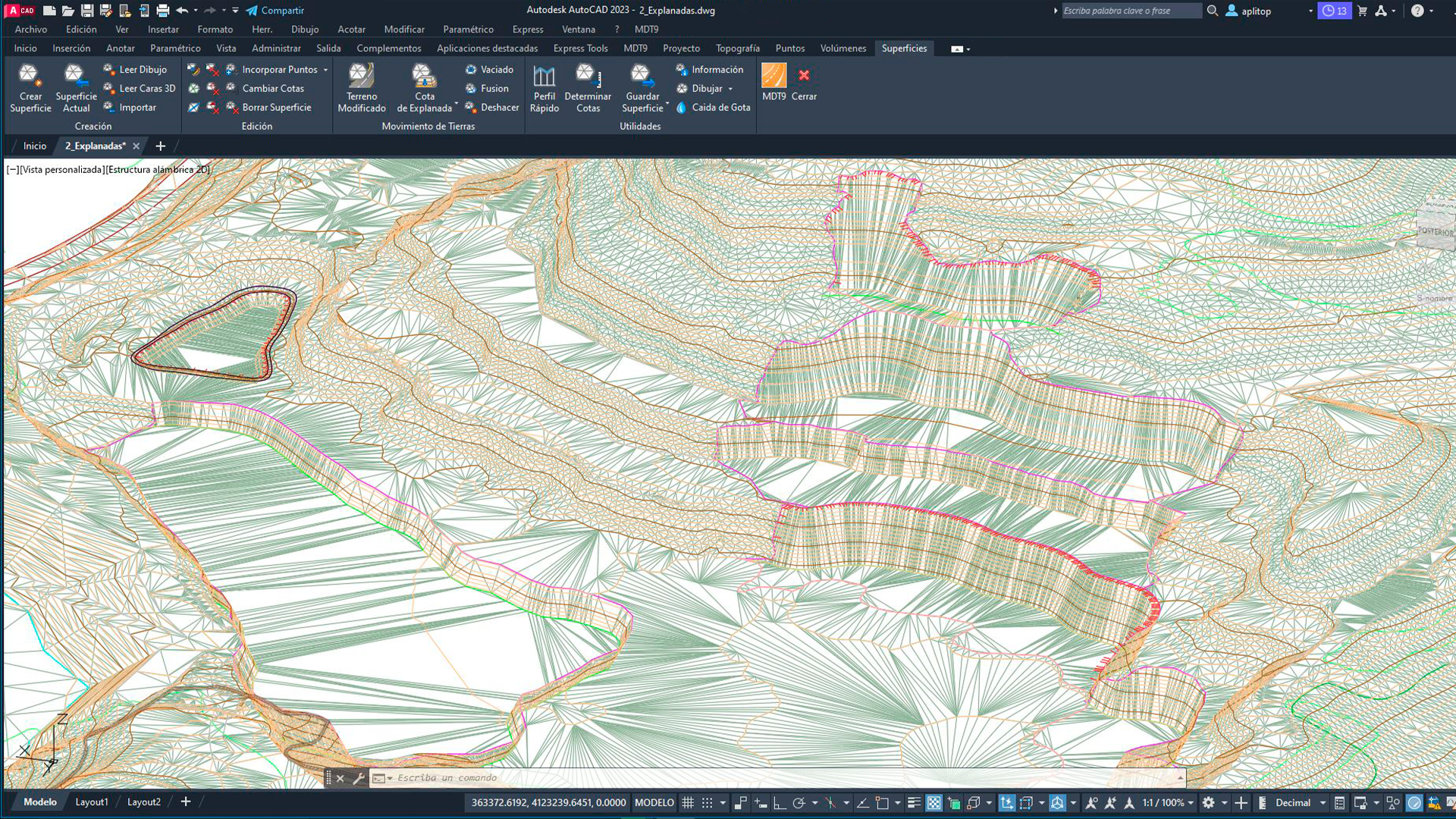Click the red Cerrar X icon
The image size is (1456, 819).
[804, 75]
